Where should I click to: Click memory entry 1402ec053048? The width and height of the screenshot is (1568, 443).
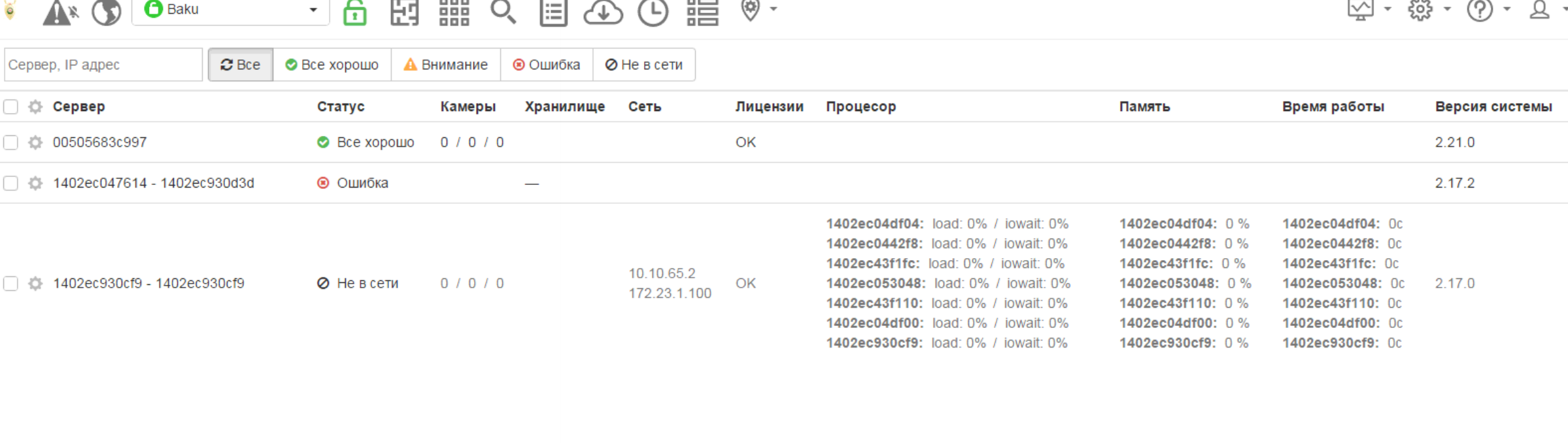(x=1185, y=284)
